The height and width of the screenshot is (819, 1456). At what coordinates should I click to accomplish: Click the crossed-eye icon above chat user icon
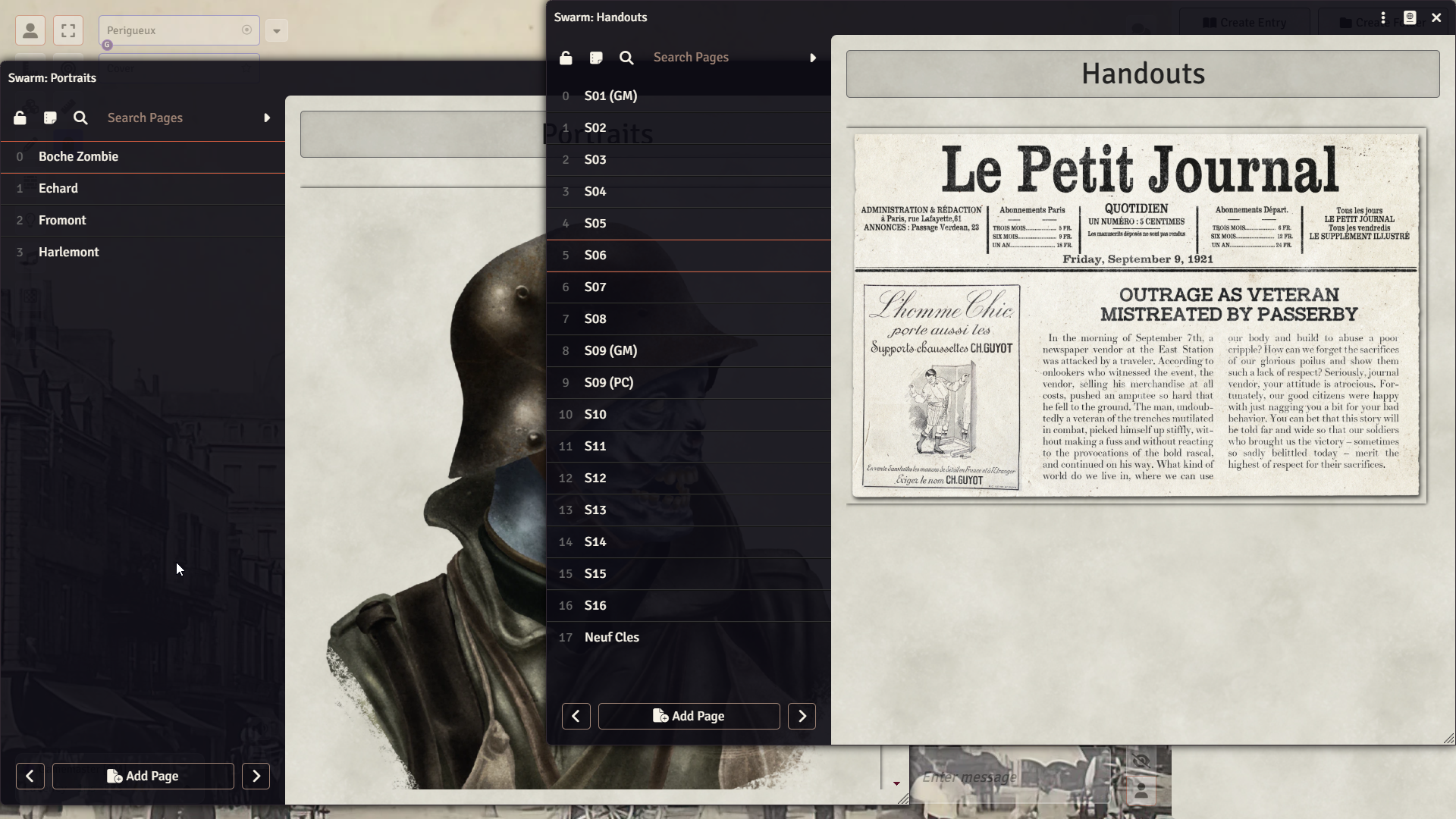click(1141, 761)
